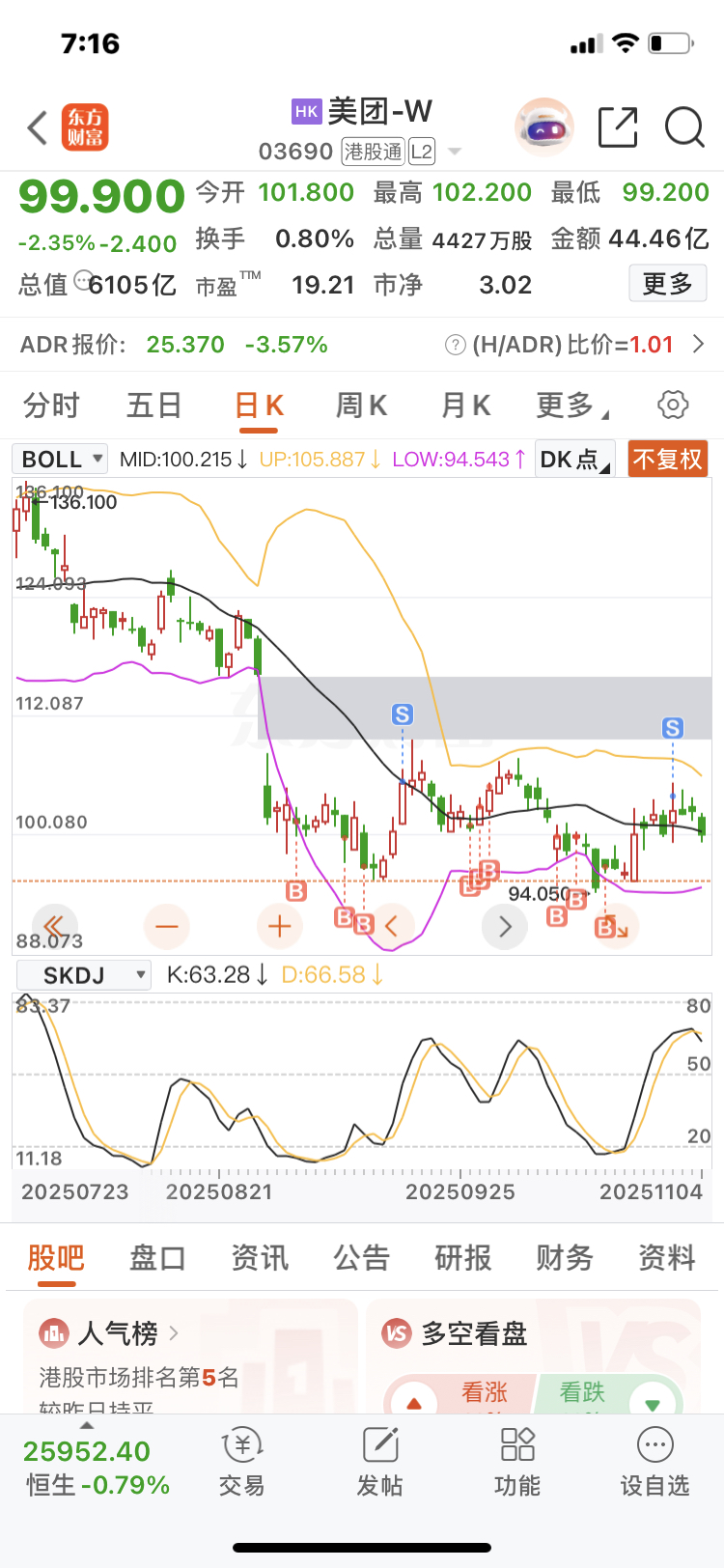Expand the Hang Seng index bar arrow
724x1568 pixels.
[87, 1425]
